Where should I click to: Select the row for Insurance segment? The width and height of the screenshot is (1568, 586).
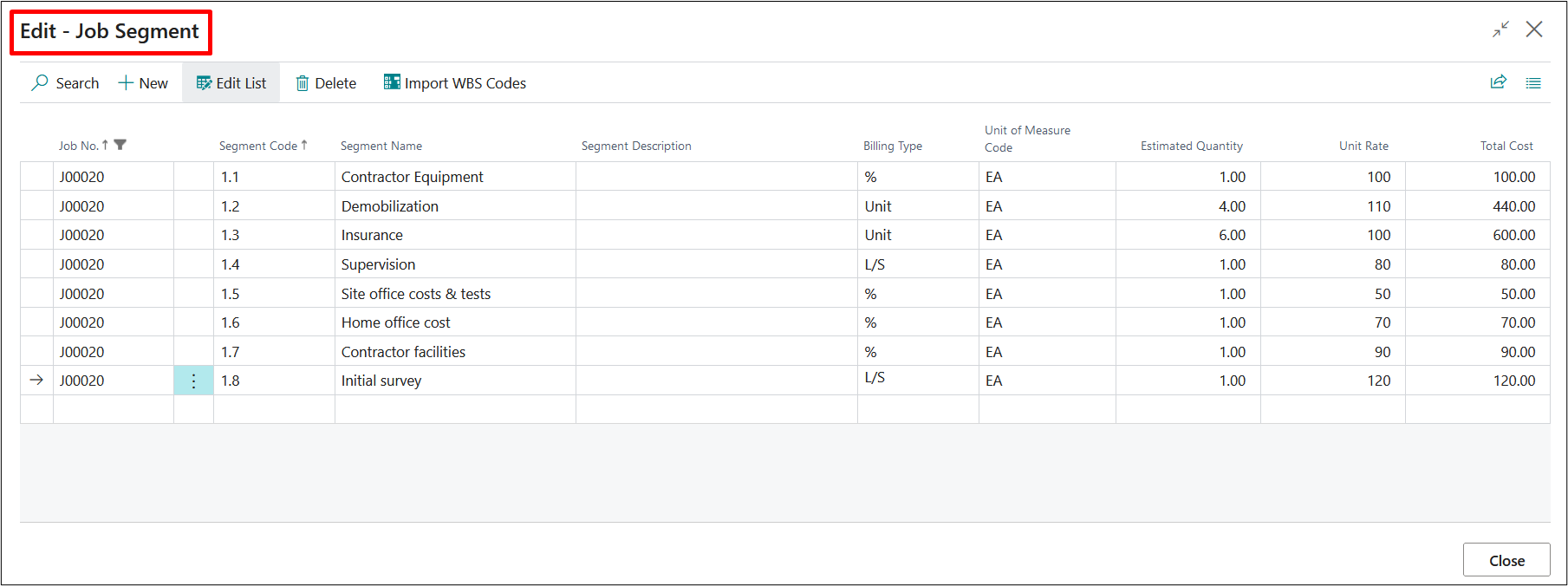click(x=36, y=235)
